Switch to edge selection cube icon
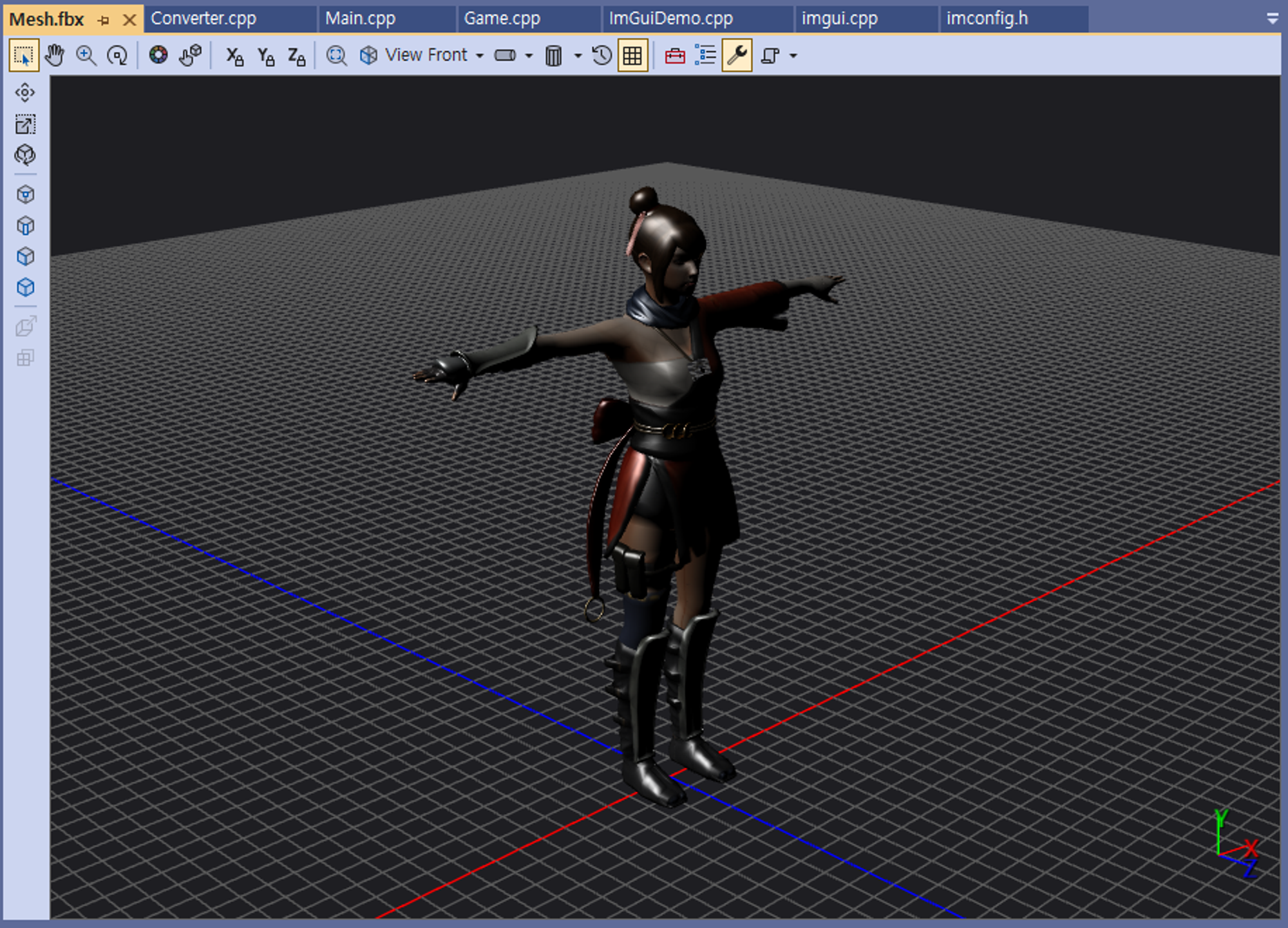Screen dimensions: 1288x928 (25, 226)
